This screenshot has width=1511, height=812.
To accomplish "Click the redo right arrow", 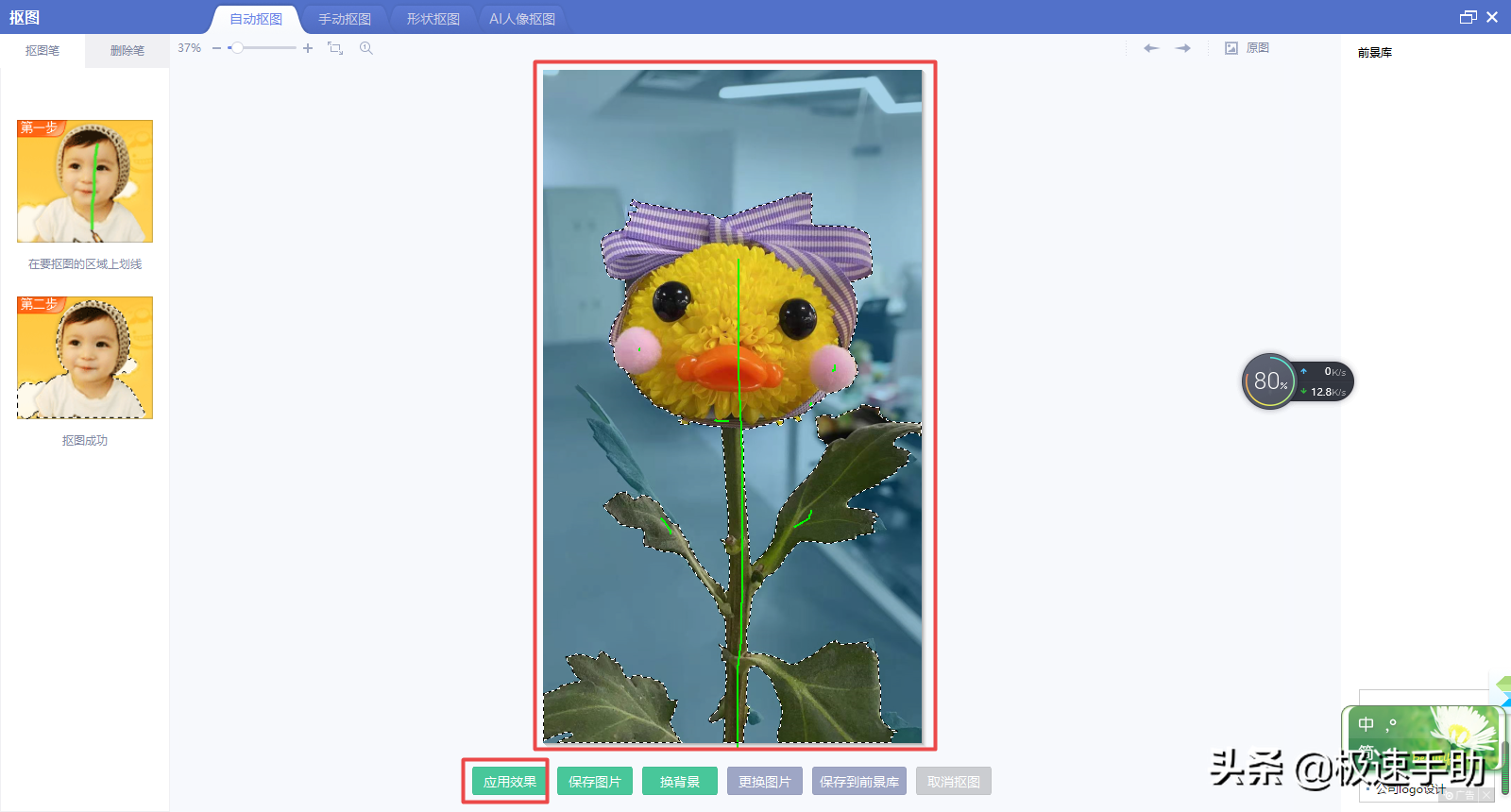I will 1183,48.
